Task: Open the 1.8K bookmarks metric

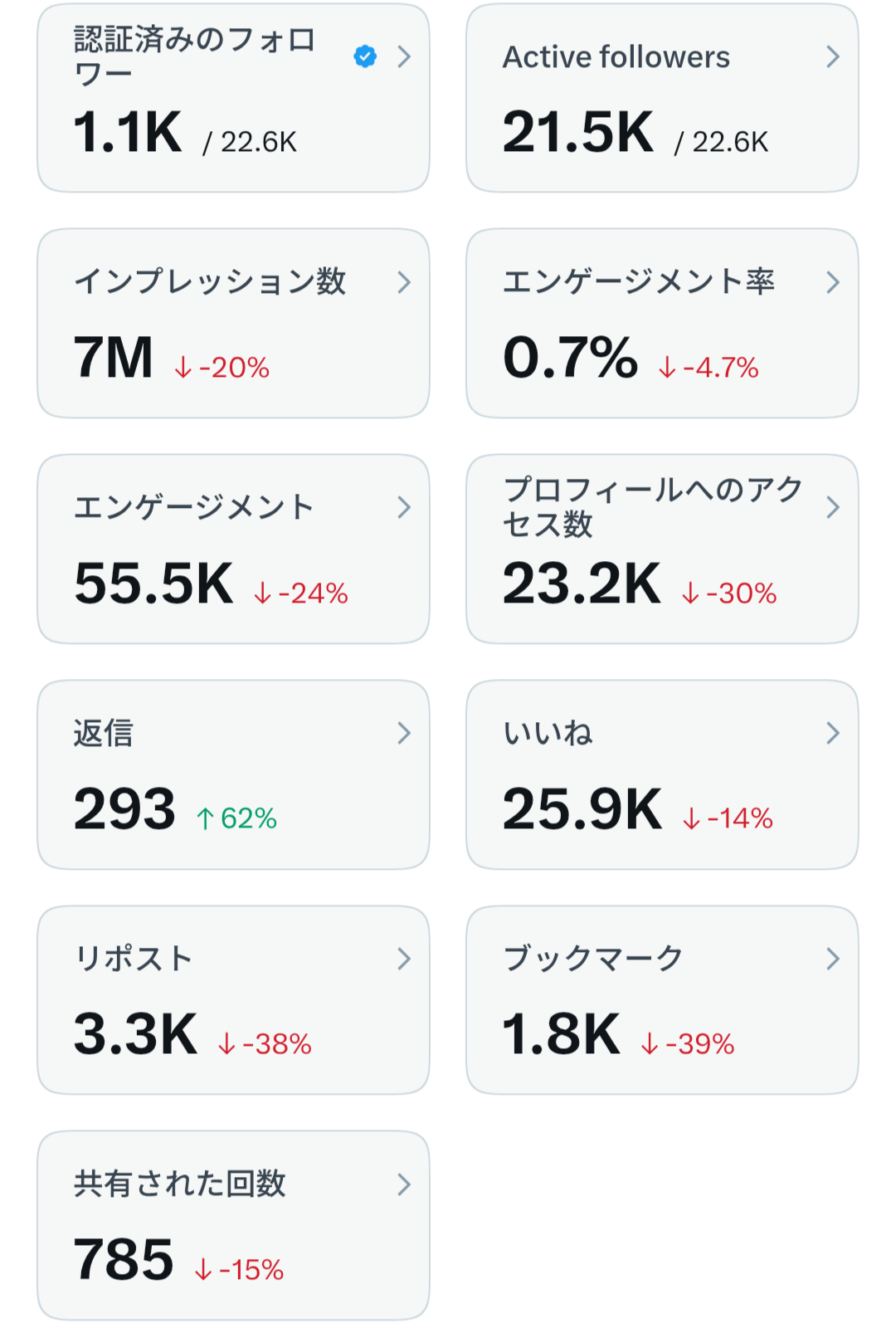Action: click(x=562, y=1034)
